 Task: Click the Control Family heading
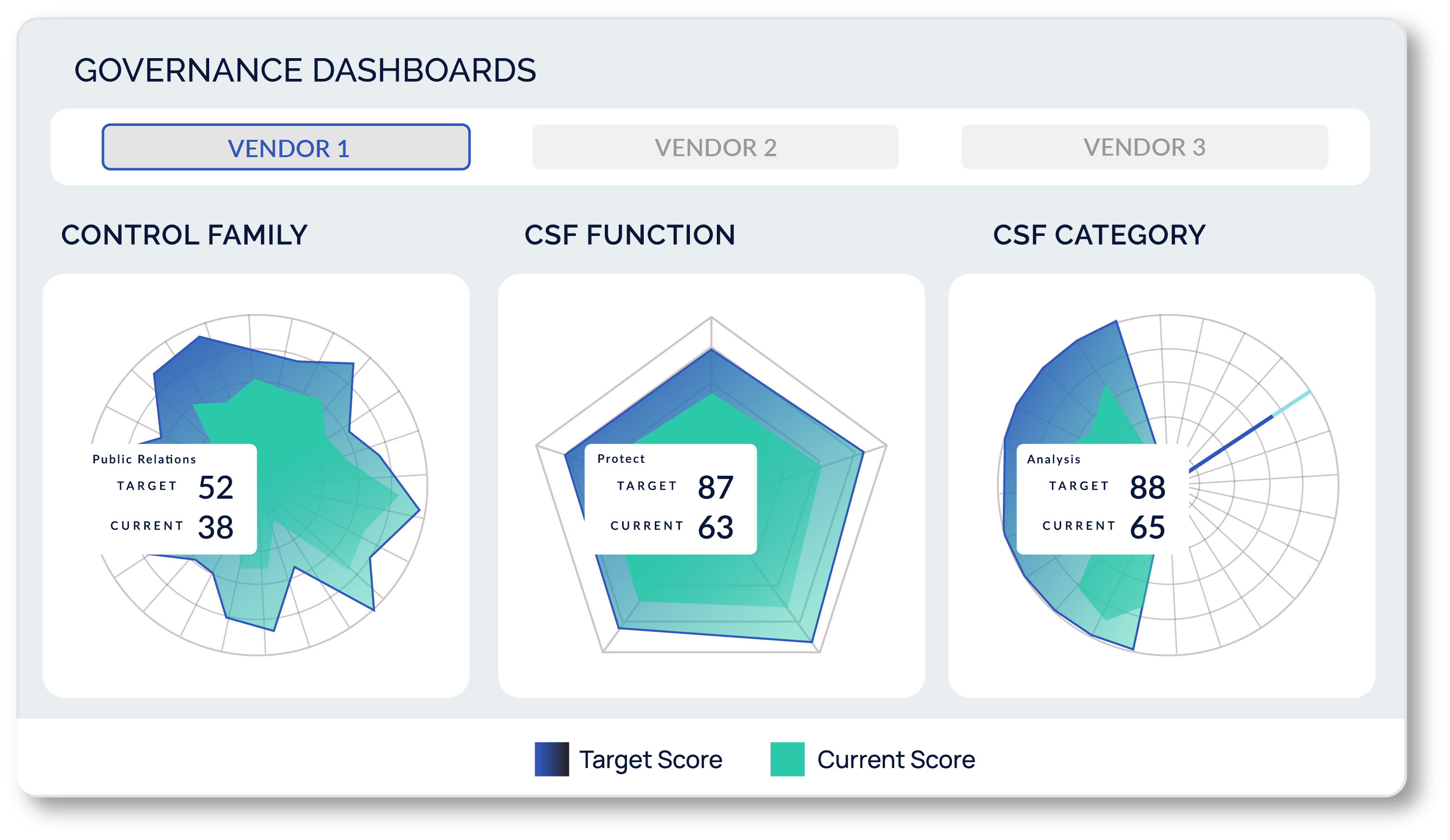(x=184, y=235)
